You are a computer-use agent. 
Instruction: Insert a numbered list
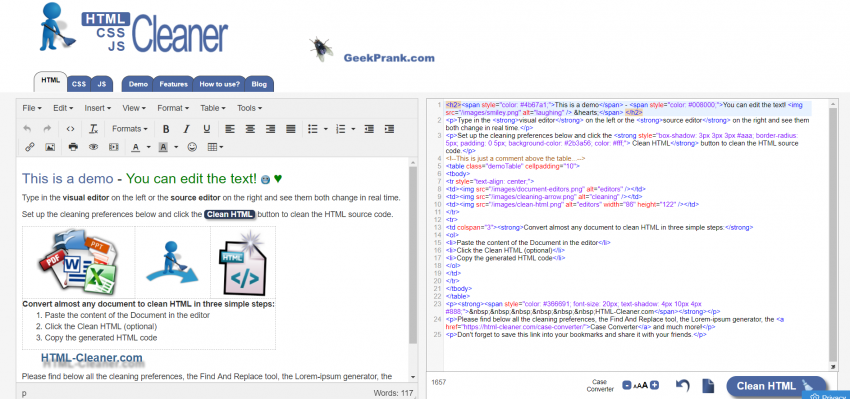(x=340, y=129)
